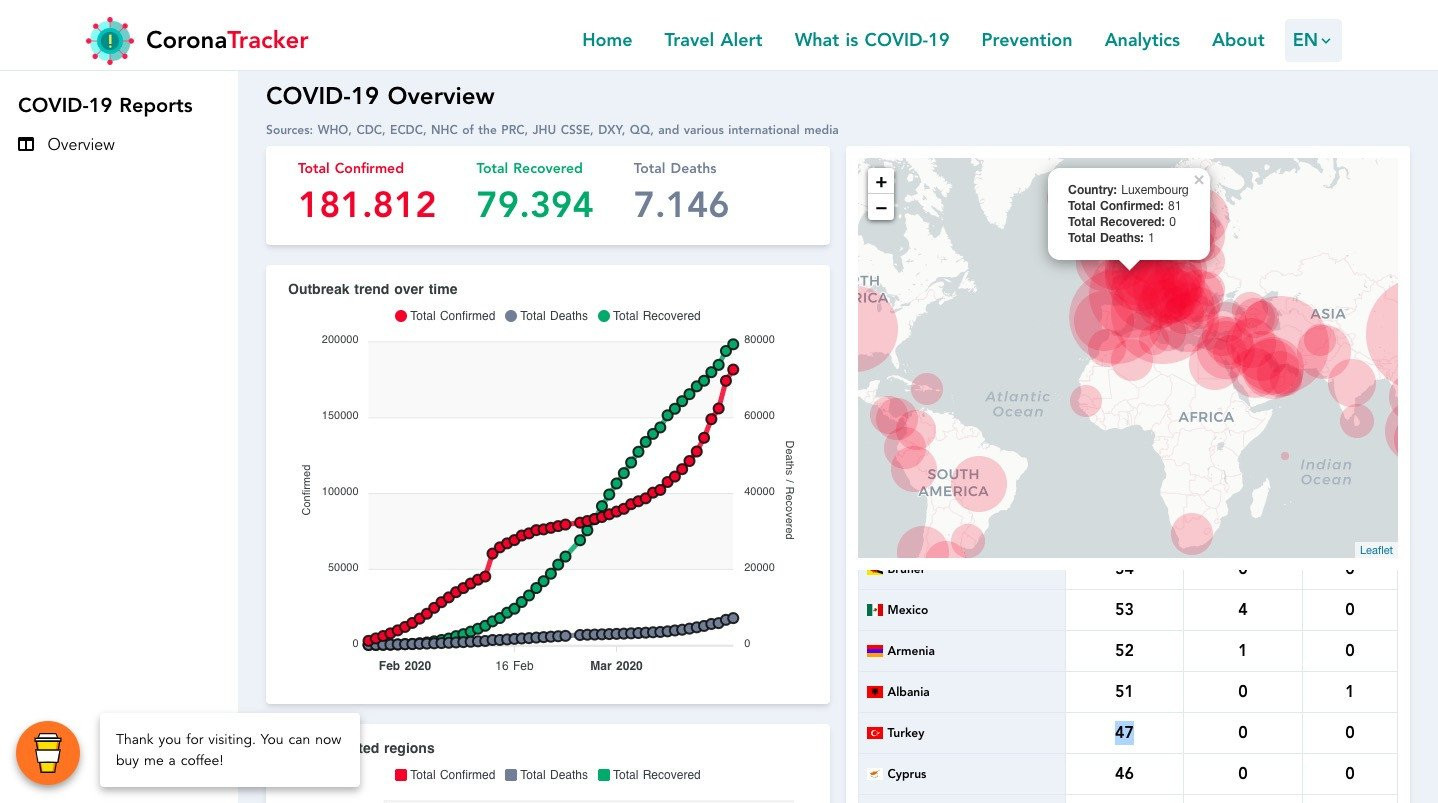Click the Turkey flag icon

(x=875, y=733)
